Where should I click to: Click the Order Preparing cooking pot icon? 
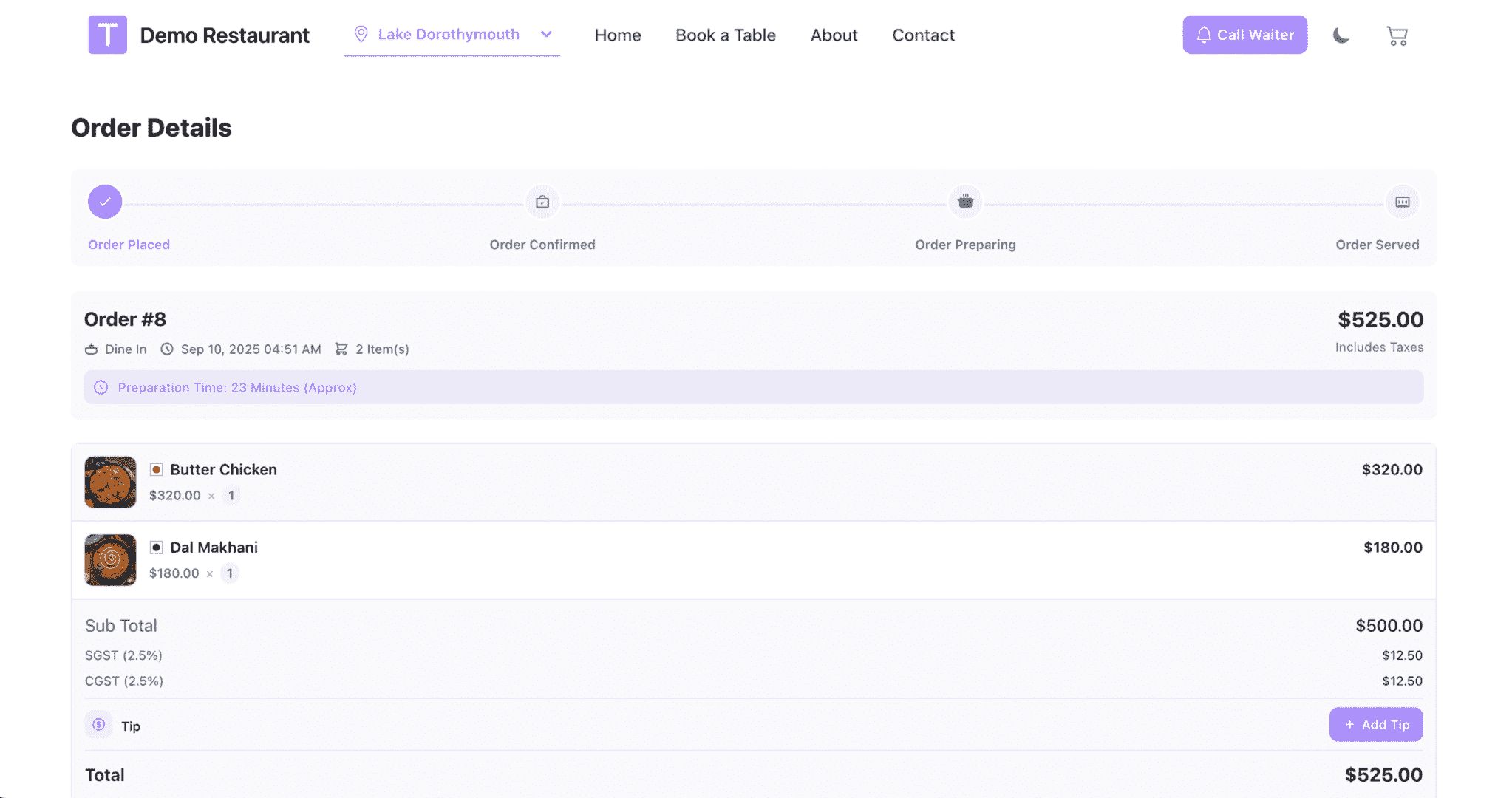(965, 201)
